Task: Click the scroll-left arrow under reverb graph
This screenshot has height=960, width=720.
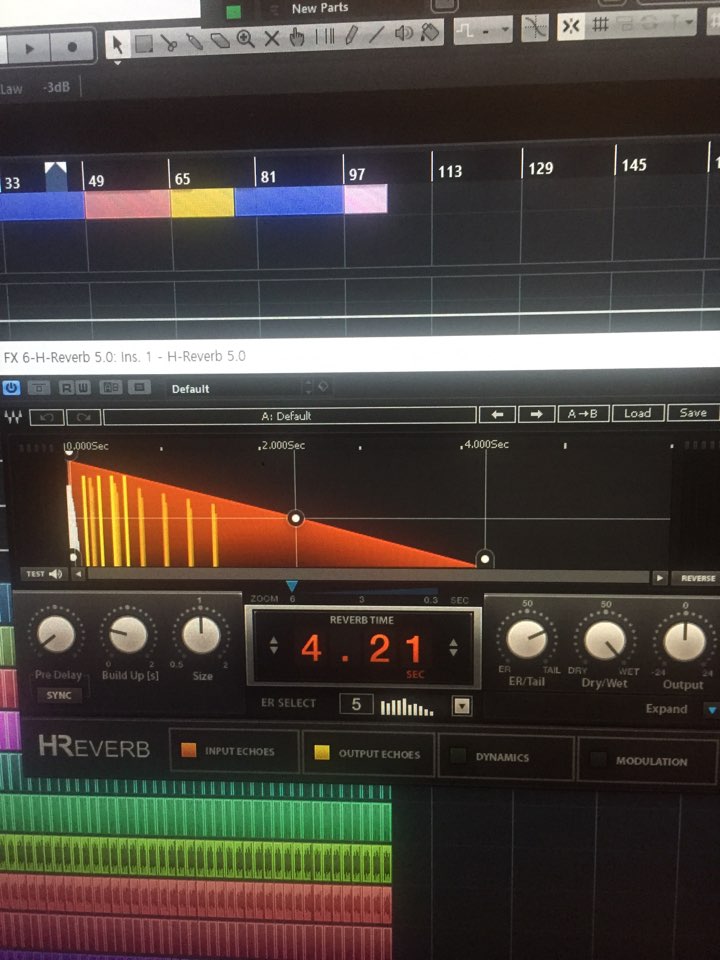Action: click(x=78, y=574)
